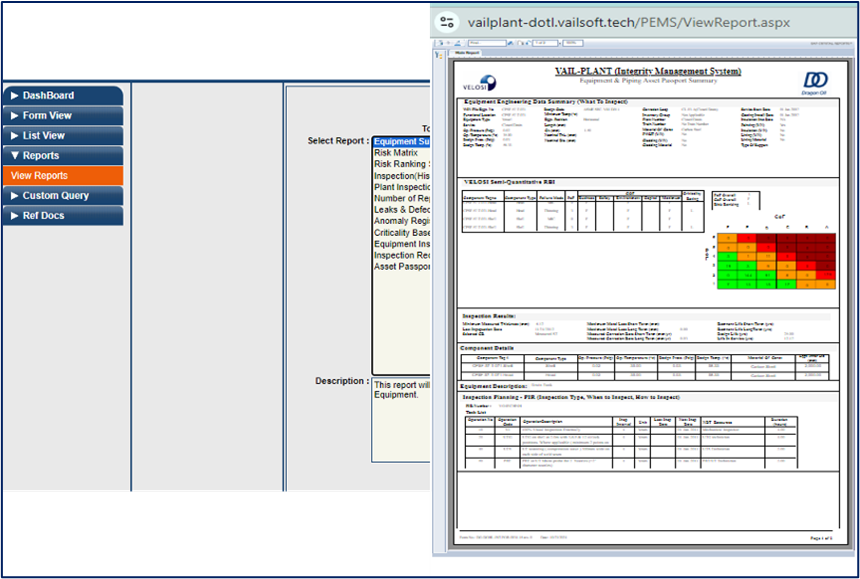Image resolution: width=860 pixels, height=579 pixels.
Task: Select the Inspection Rec… report entry
Action: [x=402, y=255]
